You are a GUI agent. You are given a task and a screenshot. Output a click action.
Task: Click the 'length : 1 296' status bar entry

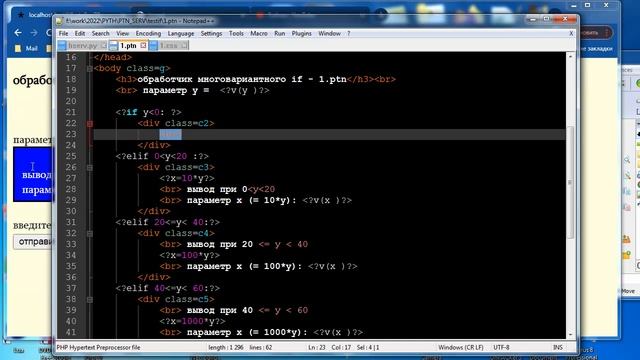pos(226,348)
